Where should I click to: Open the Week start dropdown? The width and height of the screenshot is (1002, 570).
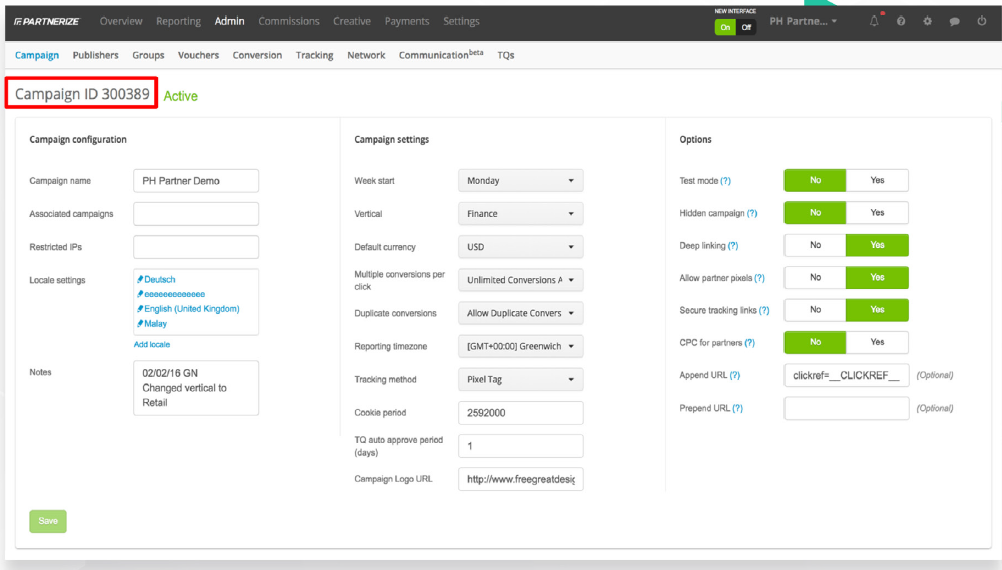coord(520,181)
